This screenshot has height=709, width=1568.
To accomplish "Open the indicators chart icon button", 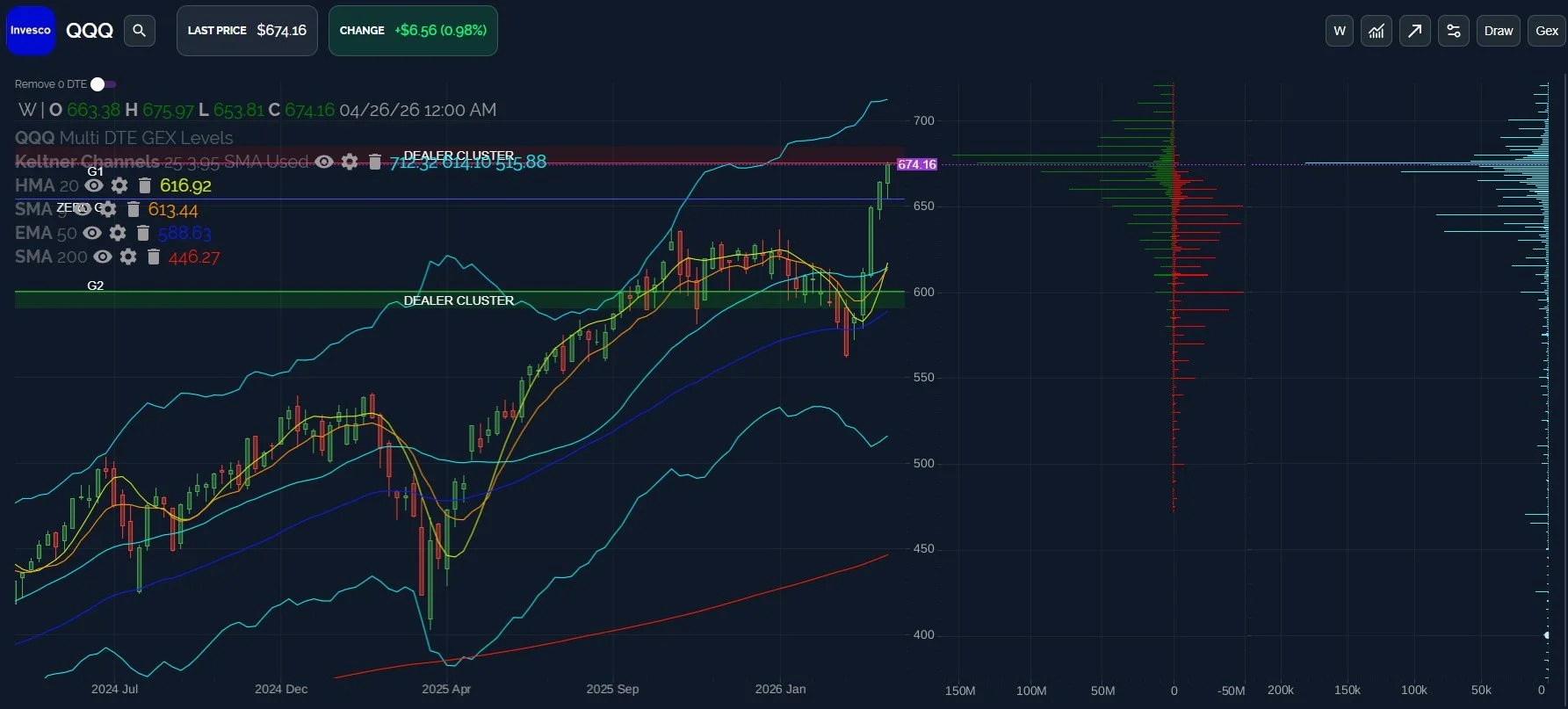I will click(1377, 31).
